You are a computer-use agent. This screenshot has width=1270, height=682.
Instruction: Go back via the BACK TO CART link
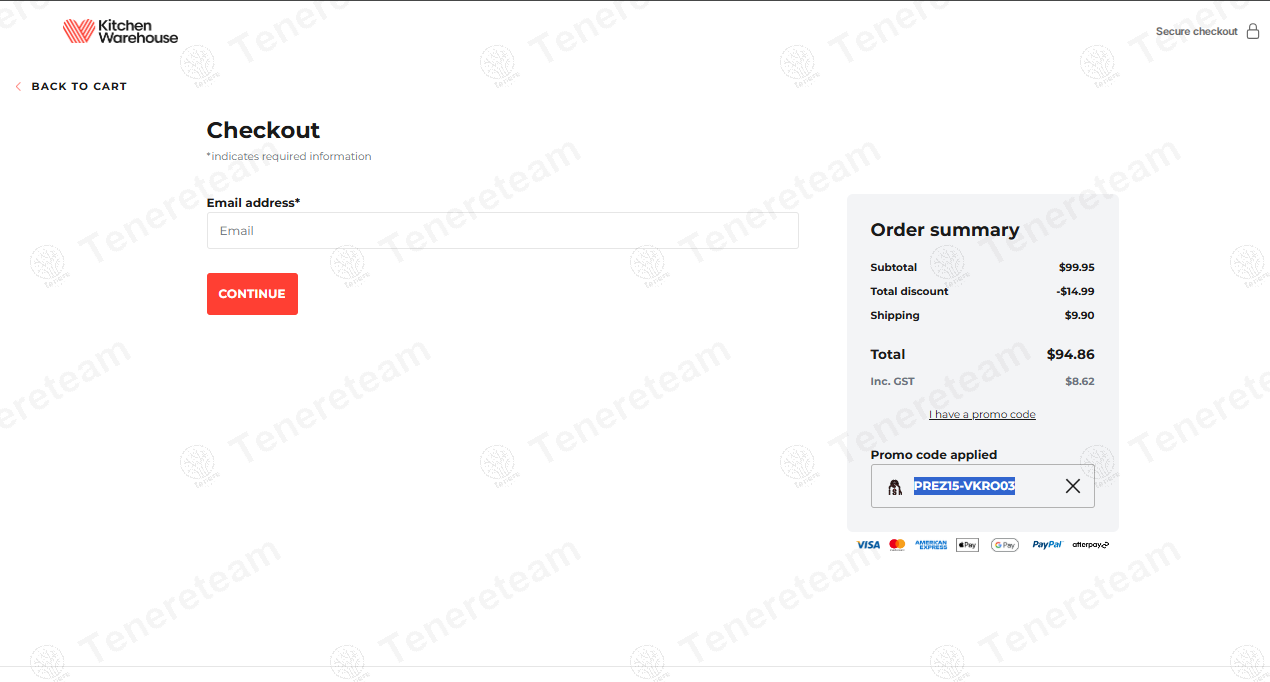tap(79, 87)
